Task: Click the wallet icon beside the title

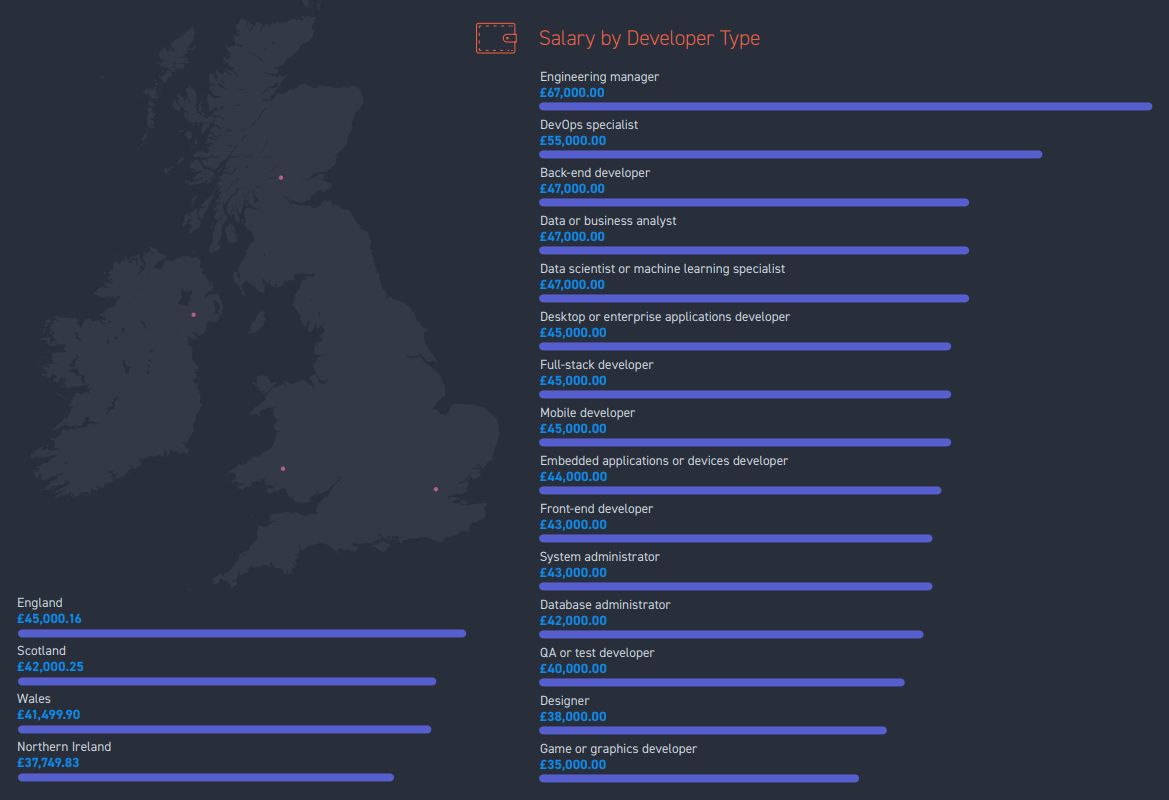Action: click(496, 38)
